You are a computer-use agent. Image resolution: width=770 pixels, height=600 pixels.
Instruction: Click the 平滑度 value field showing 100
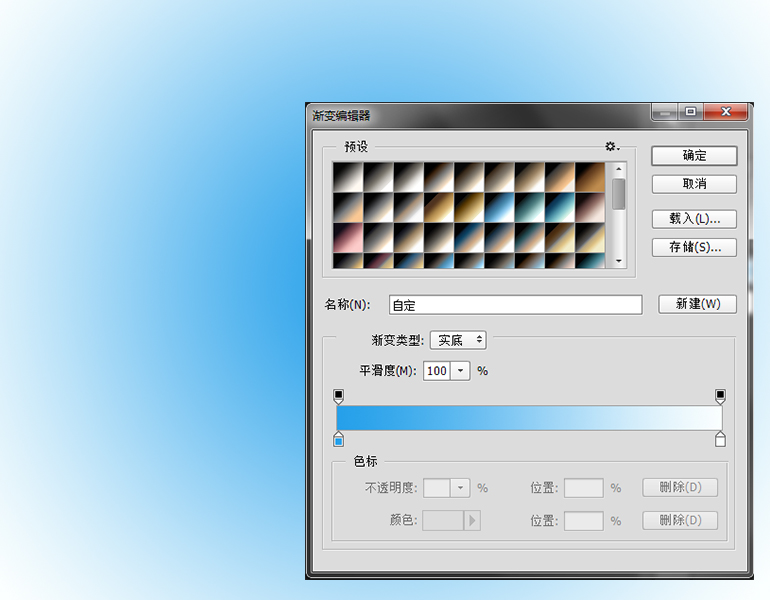point(437,371)
